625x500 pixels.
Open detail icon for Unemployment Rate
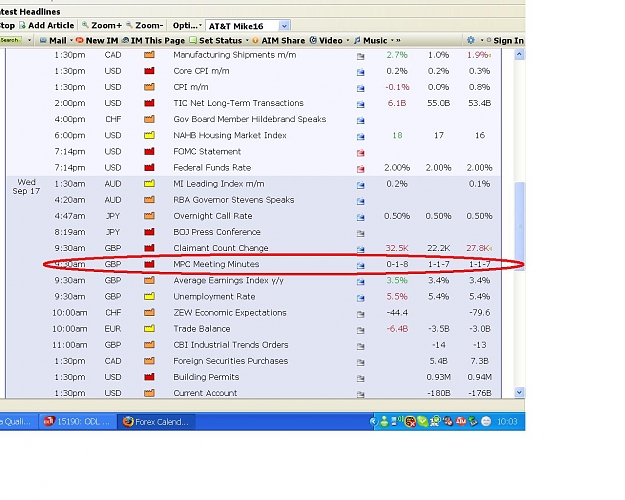[360, 298]
